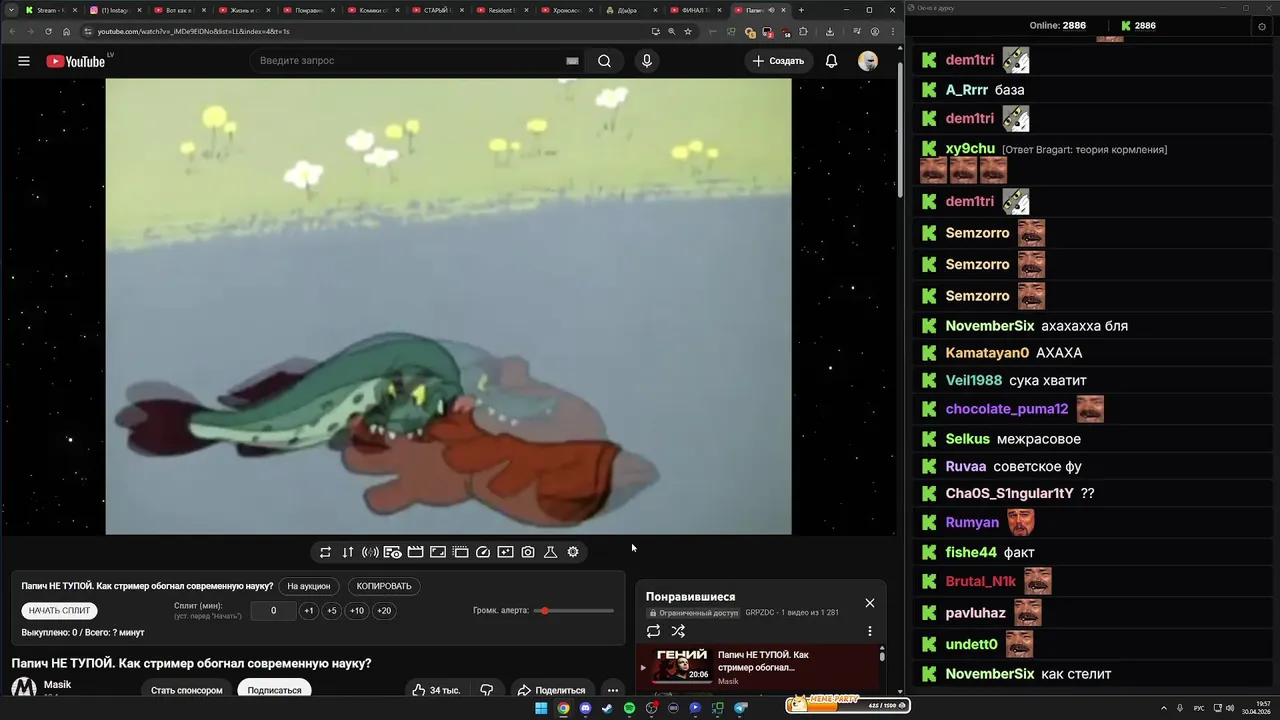1280x720 pixels.
Task: Like the video with 34 тыс. button
Action: (x=436, y=690)
